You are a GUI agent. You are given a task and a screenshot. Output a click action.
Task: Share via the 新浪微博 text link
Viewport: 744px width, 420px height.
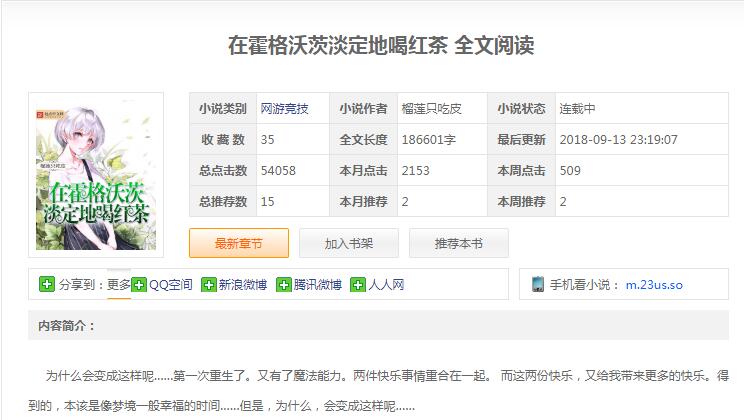click(243, 285)
